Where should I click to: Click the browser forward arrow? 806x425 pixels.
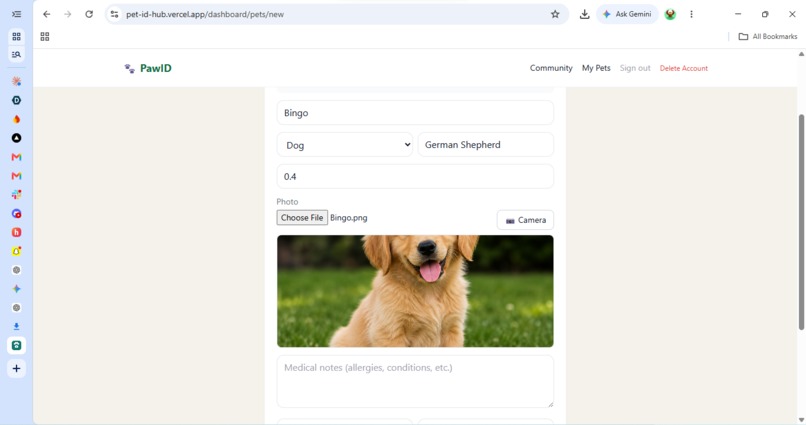(x=68, y=14)
